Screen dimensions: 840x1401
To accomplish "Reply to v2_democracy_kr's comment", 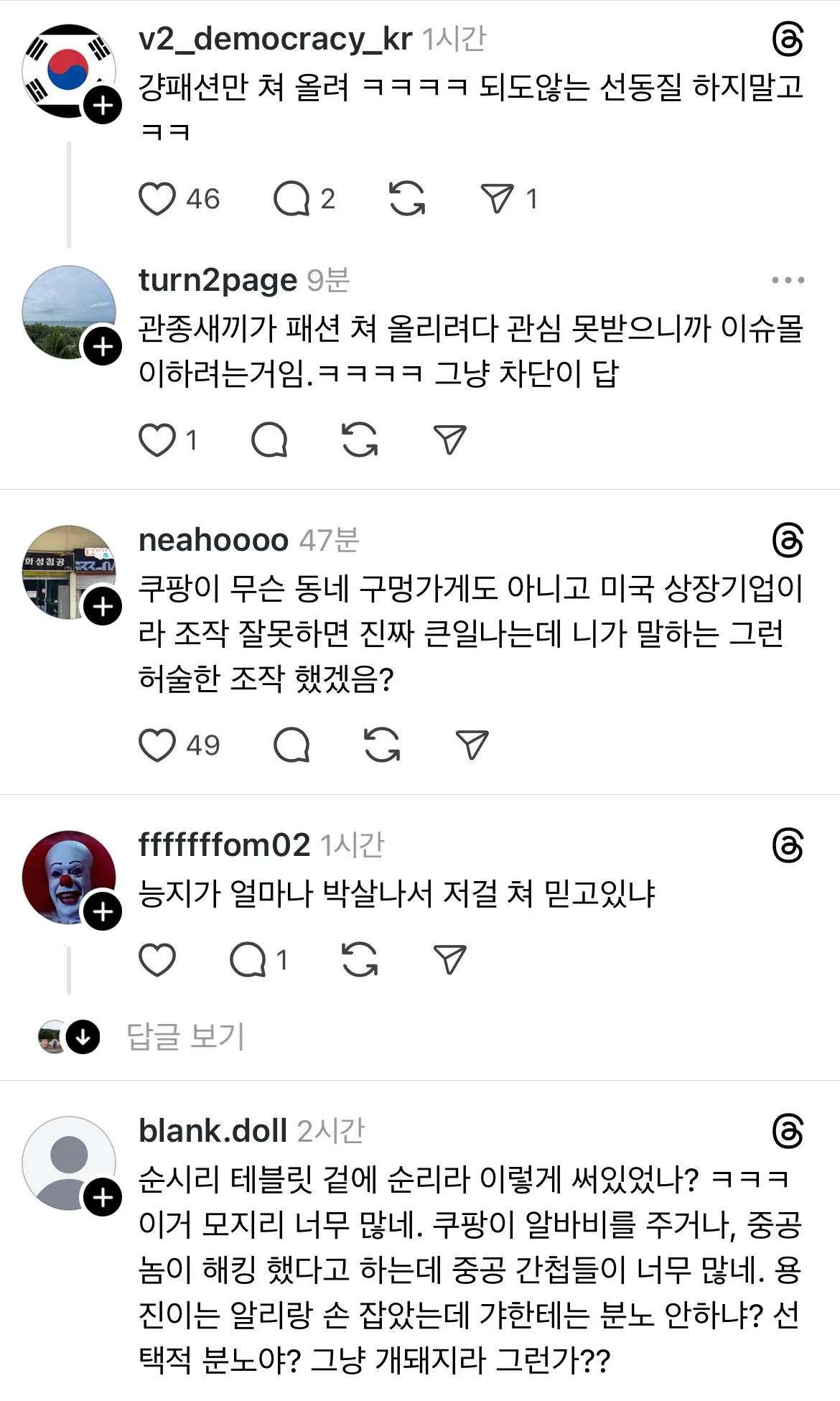I will click(291, 199).
